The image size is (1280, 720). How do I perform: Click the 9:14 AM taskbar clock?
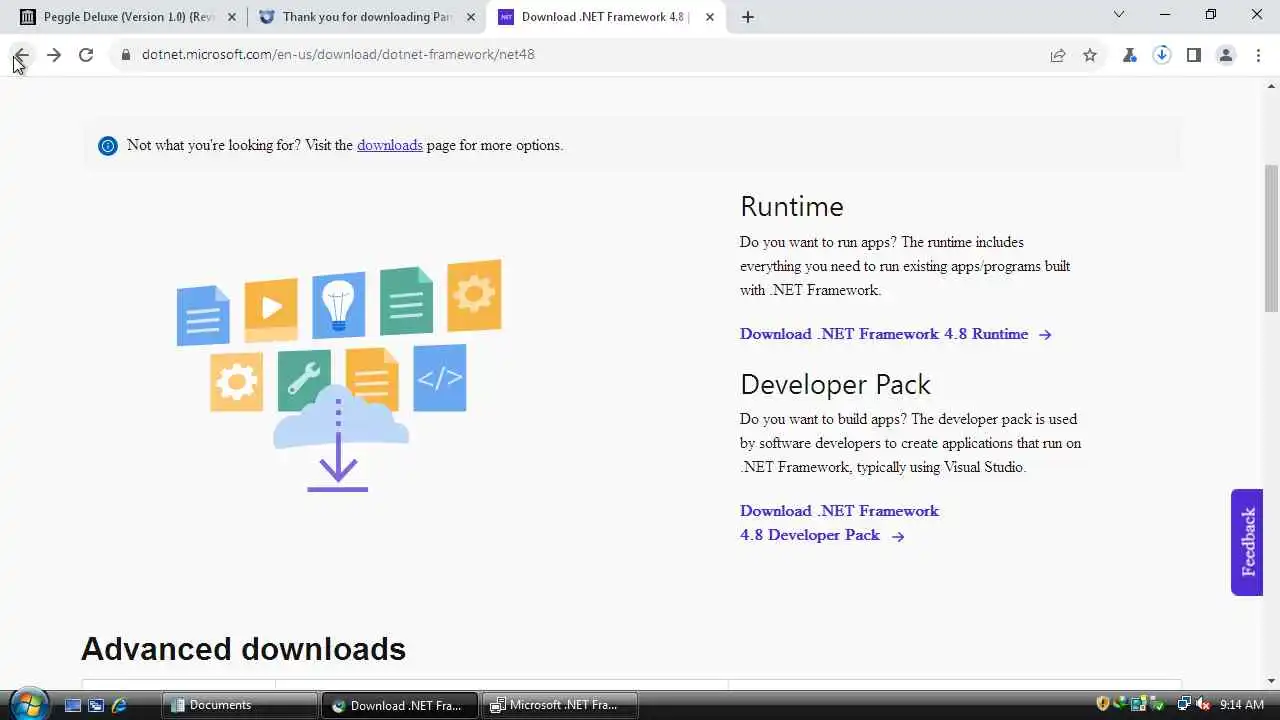click(1242, 705)
